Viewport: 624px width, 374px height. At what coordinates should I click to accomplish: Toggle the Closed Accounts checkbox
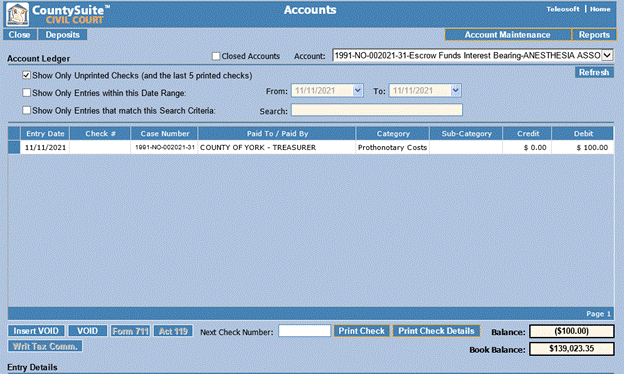pos(216,56)
